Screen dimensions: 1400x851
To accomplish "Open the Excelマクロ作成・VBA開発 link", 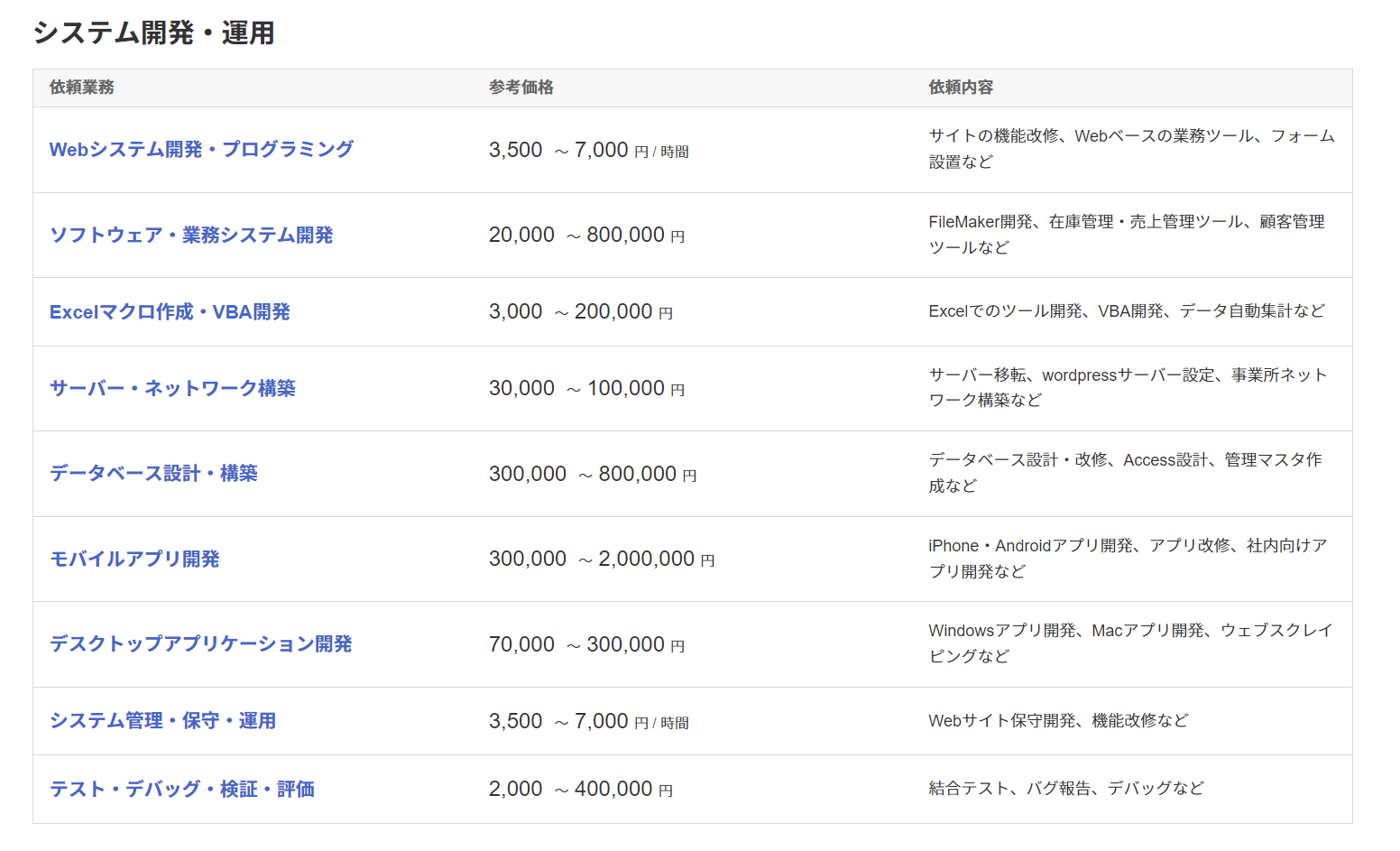I will (170, 312).
